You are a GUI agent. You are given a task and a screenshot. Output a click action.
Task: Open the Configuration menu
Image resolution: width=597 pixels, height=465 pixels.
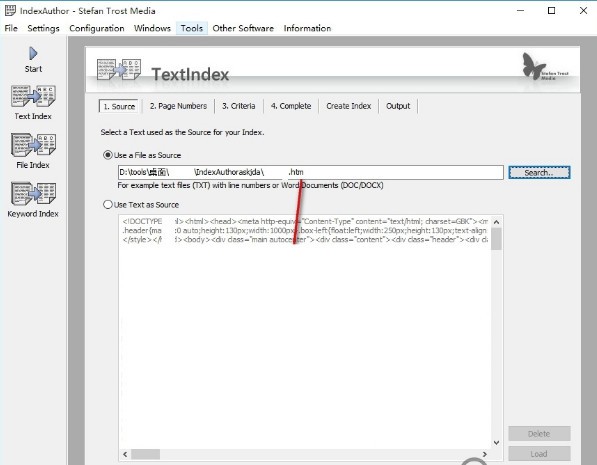pyautogui.click(x=97, y=28)
